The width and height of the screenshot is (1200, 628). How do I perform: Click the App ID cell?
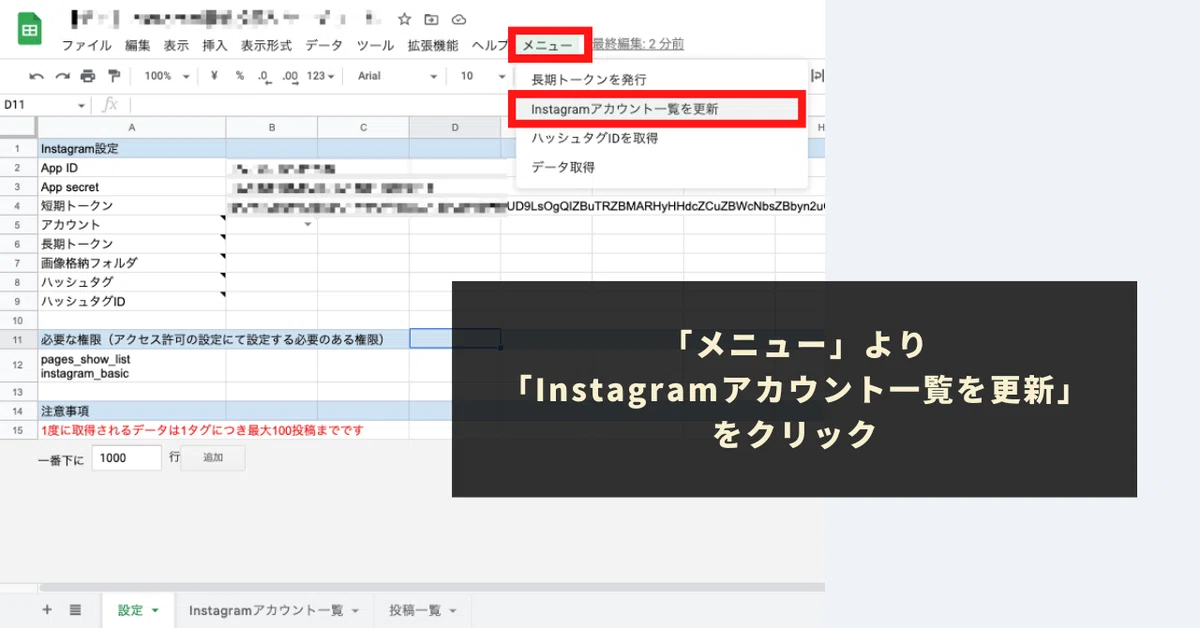point(132,168)
